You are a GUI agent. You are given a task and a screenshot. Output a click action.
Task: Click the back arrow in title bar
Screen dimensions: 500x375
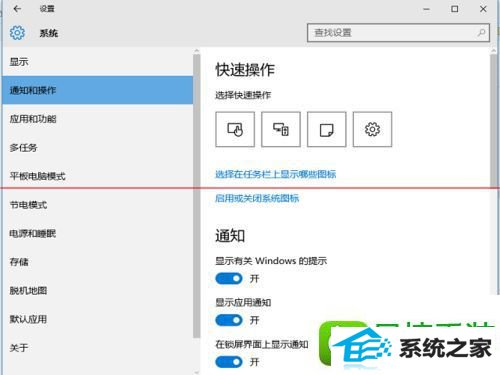[x=17, y=9]
